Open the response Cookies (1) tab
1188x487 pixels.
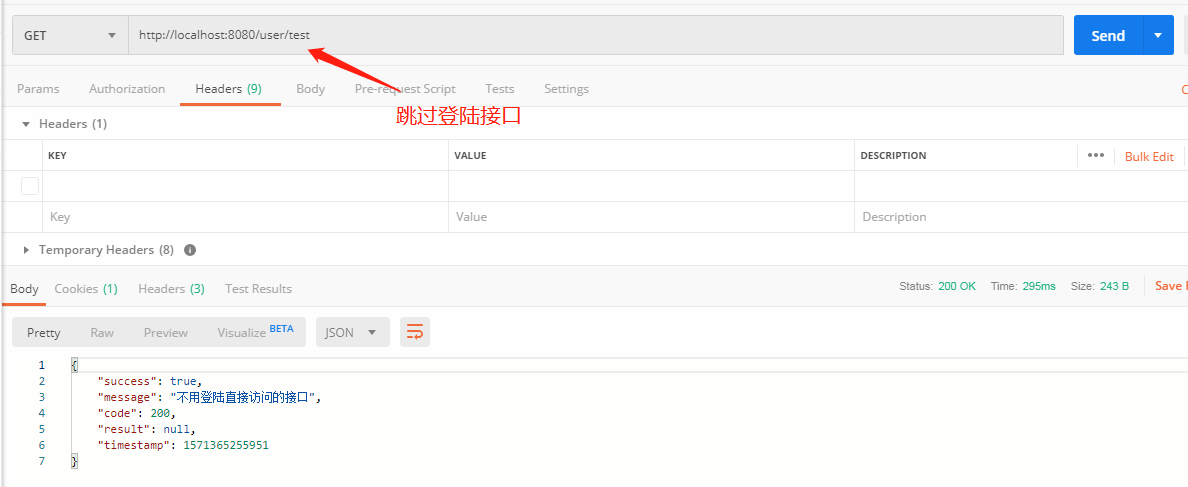pyautogui.click(x=86, y=289)
